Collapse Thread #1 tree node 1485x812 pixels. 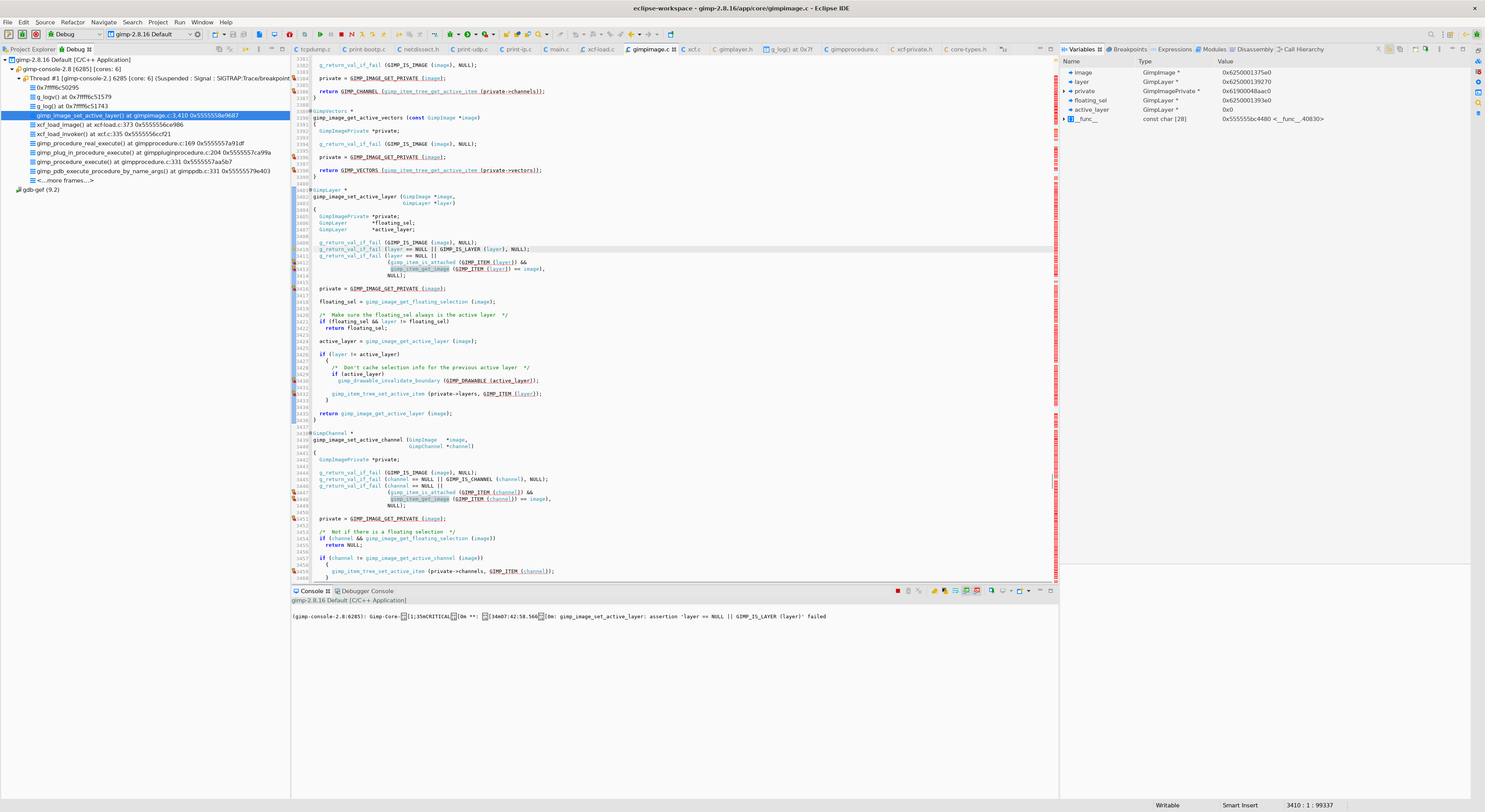(19, 78)
